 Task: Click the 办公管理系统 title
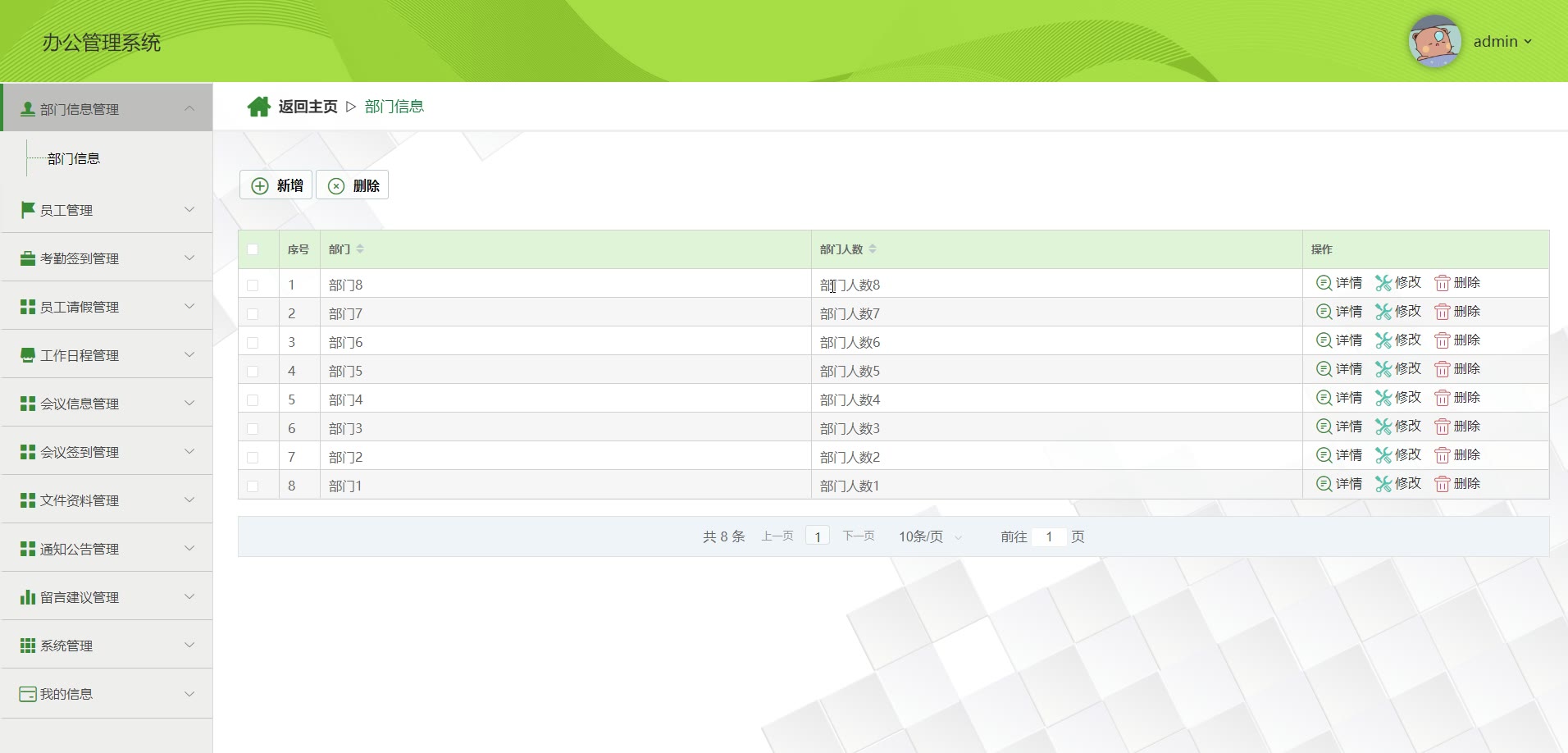(102, 43)
